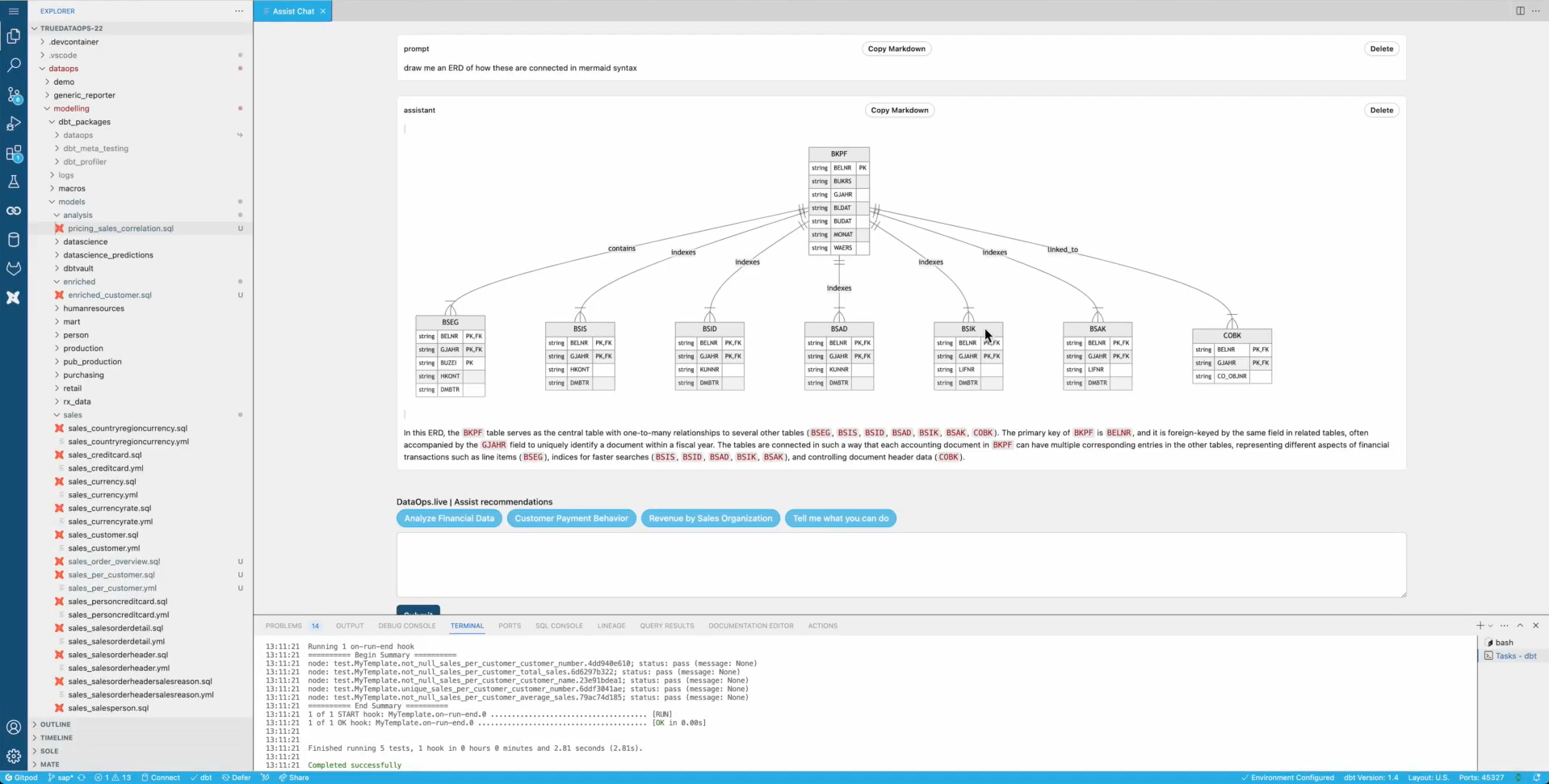The image size is (1549, 784).
Task: Select the DataOps Assist sidebar icon
Action: coord(14,298)
